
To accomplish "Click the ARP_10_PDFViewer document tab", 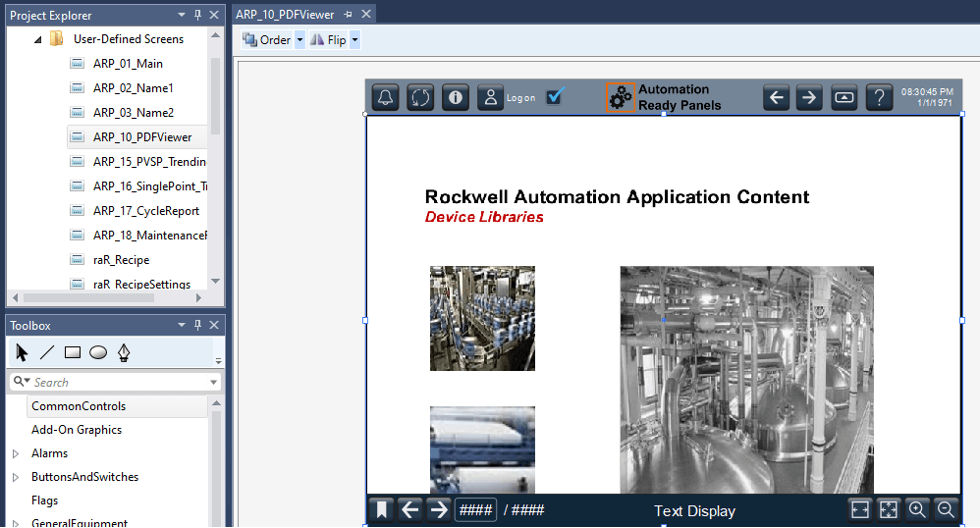I will tap(285, 14).
